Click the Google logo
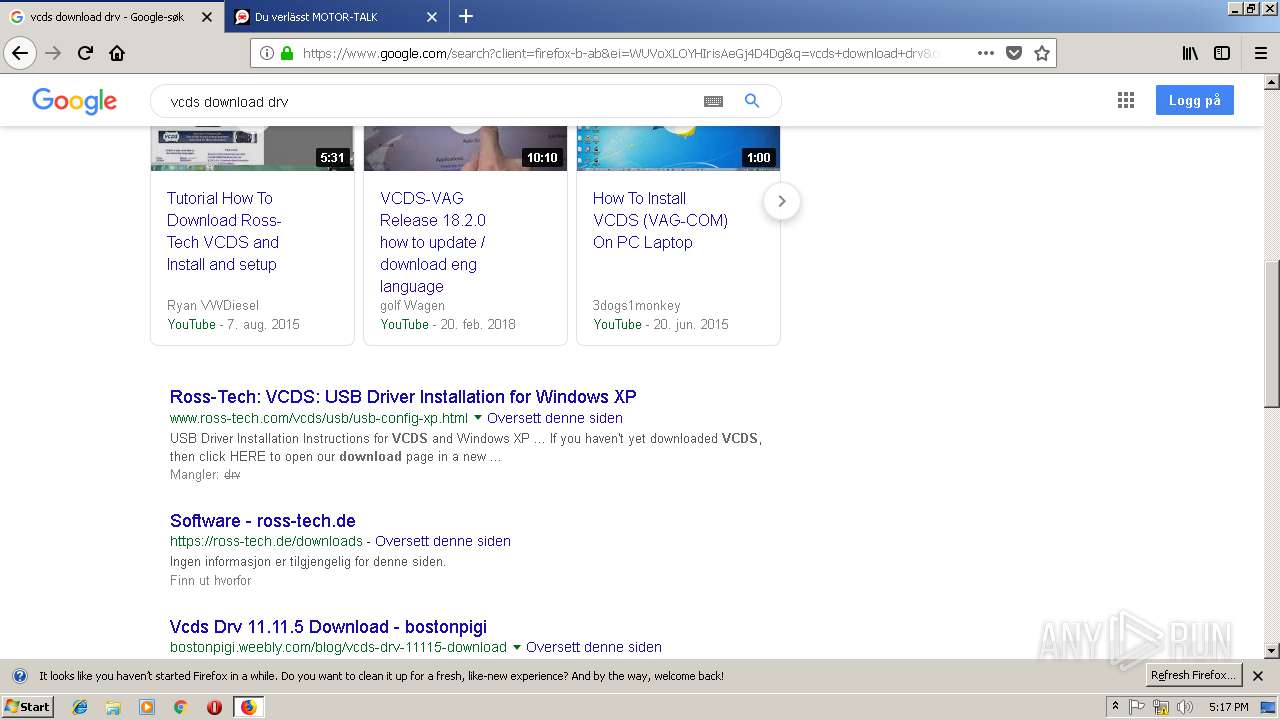The image size is (1280, 720). click(x=74, y=101)
